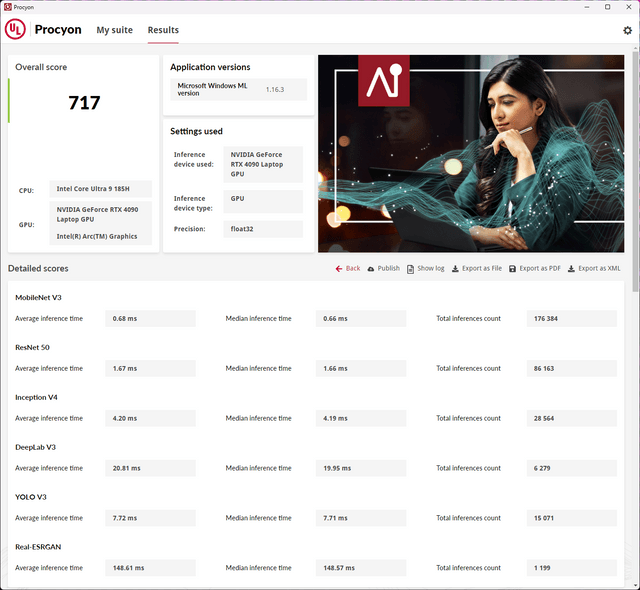This screenshot has height=590, width=640.
Task: Click the MobileNet V3 section heading
Action: point(38,297)
